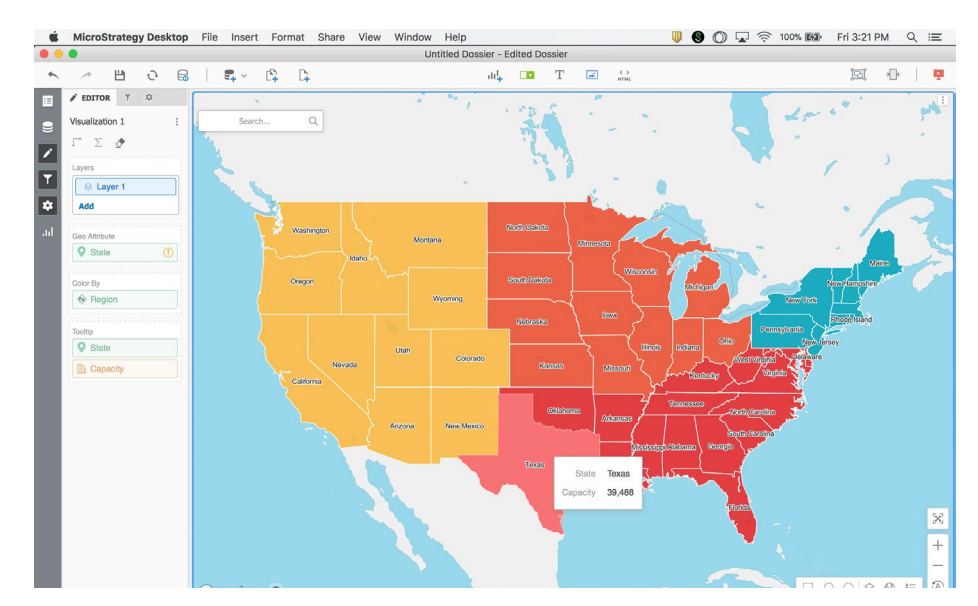Click the warning indicator next to State attribute
The width and height of the screenshot is (978, 606).
pos(166,252)
